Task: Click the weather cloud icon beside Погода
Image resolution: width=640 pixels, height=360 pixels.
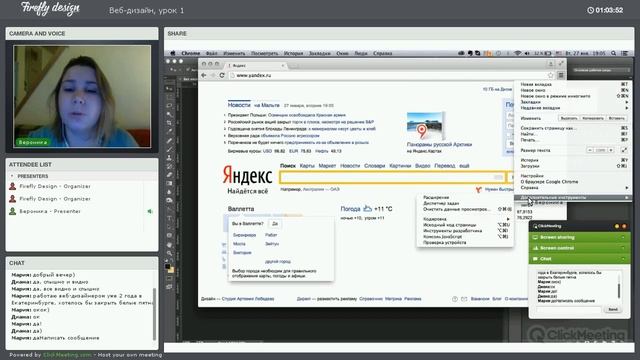Action: 367,209
